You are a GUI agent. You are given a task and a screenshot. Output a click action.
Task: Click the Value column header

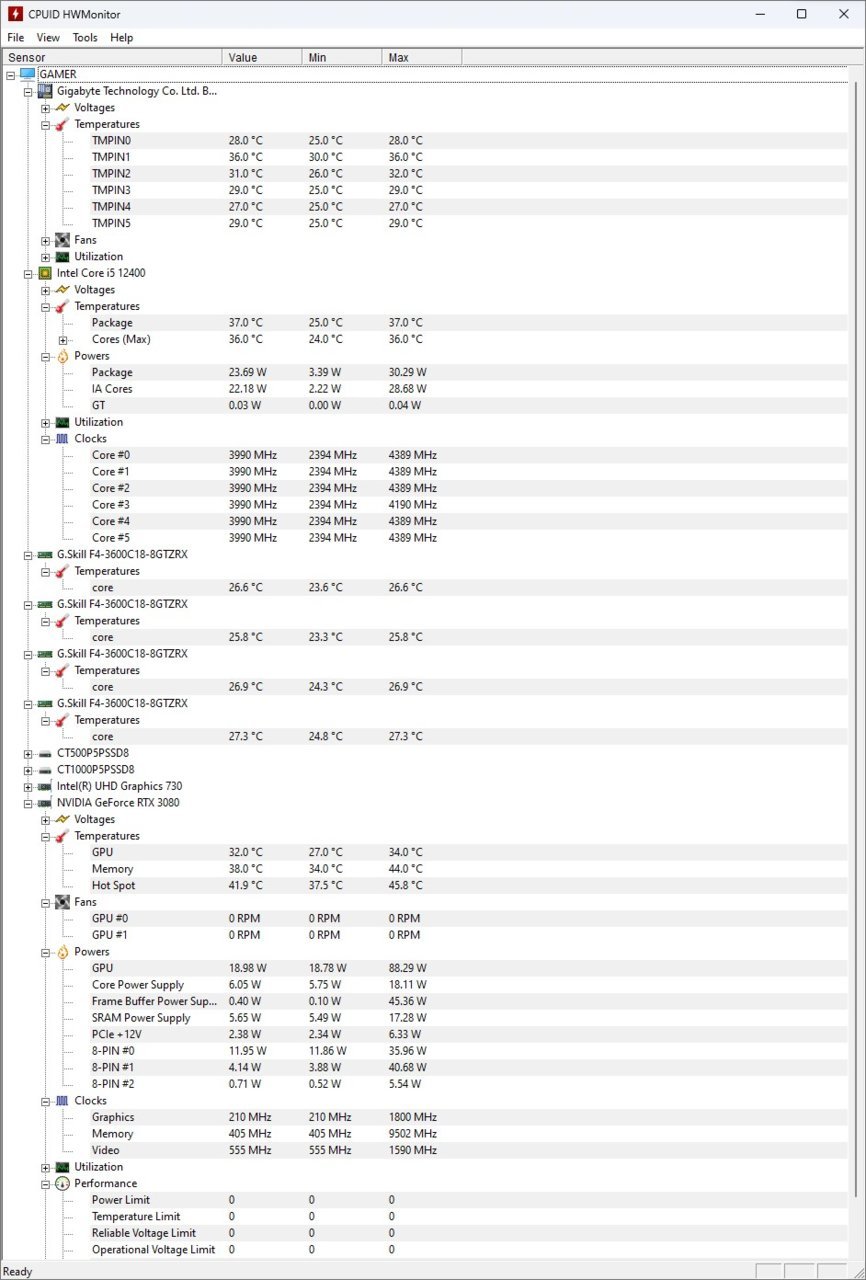pyautogui.click(x=262, y=57)
